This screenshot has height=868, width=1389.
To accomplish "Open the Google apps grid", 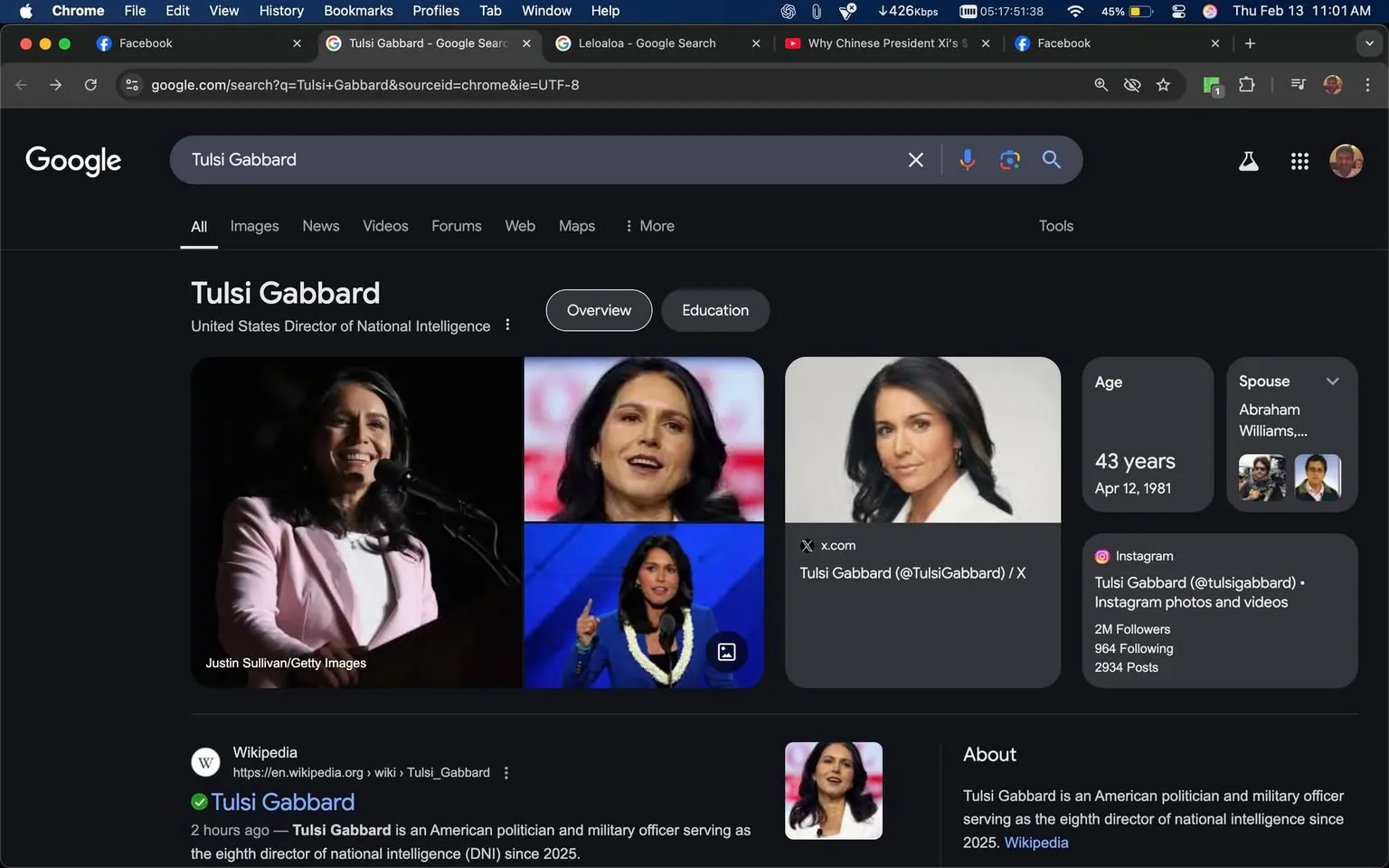I will click(x=1299, y=161).
